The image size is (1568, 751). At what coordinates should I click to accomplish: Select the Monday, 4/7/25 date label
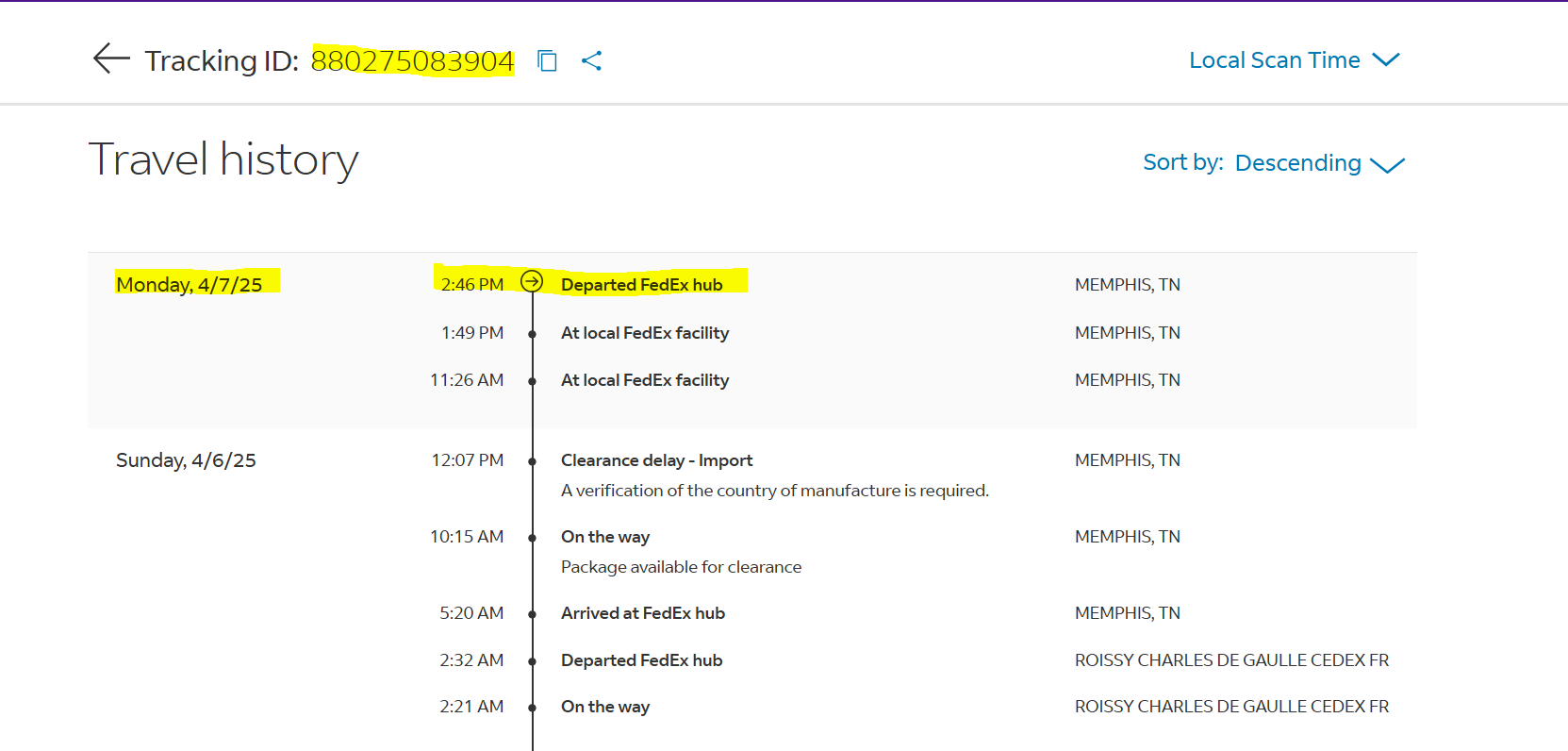click(x=189, y=284)
